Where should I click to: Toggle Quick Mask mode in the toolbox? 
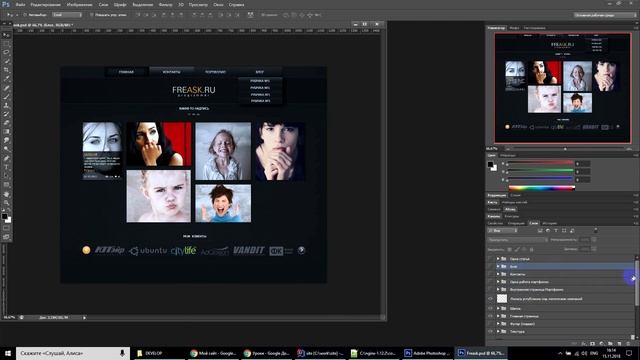[x=6, y=229]
